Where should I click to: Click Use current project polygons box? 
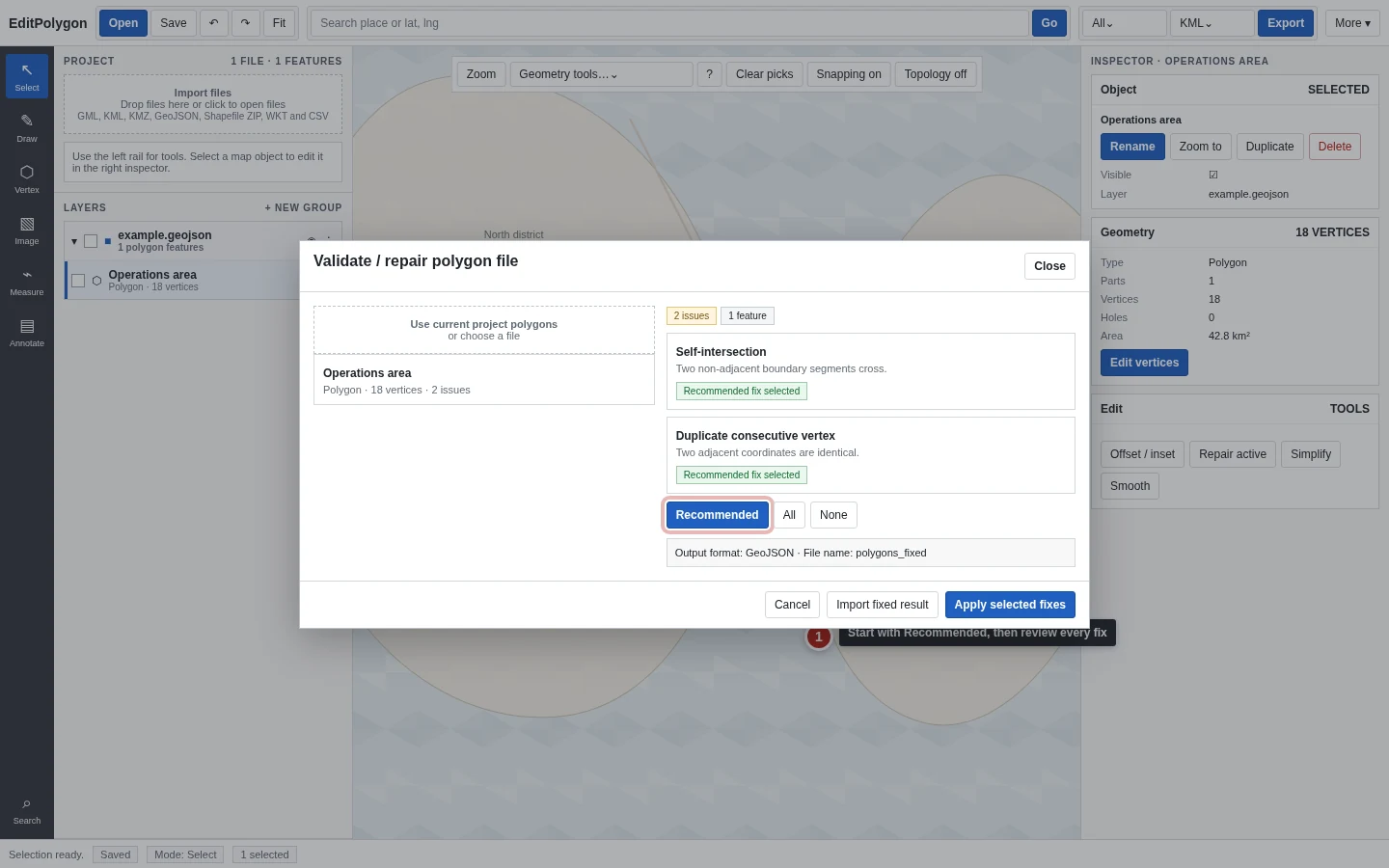point(484,330)
